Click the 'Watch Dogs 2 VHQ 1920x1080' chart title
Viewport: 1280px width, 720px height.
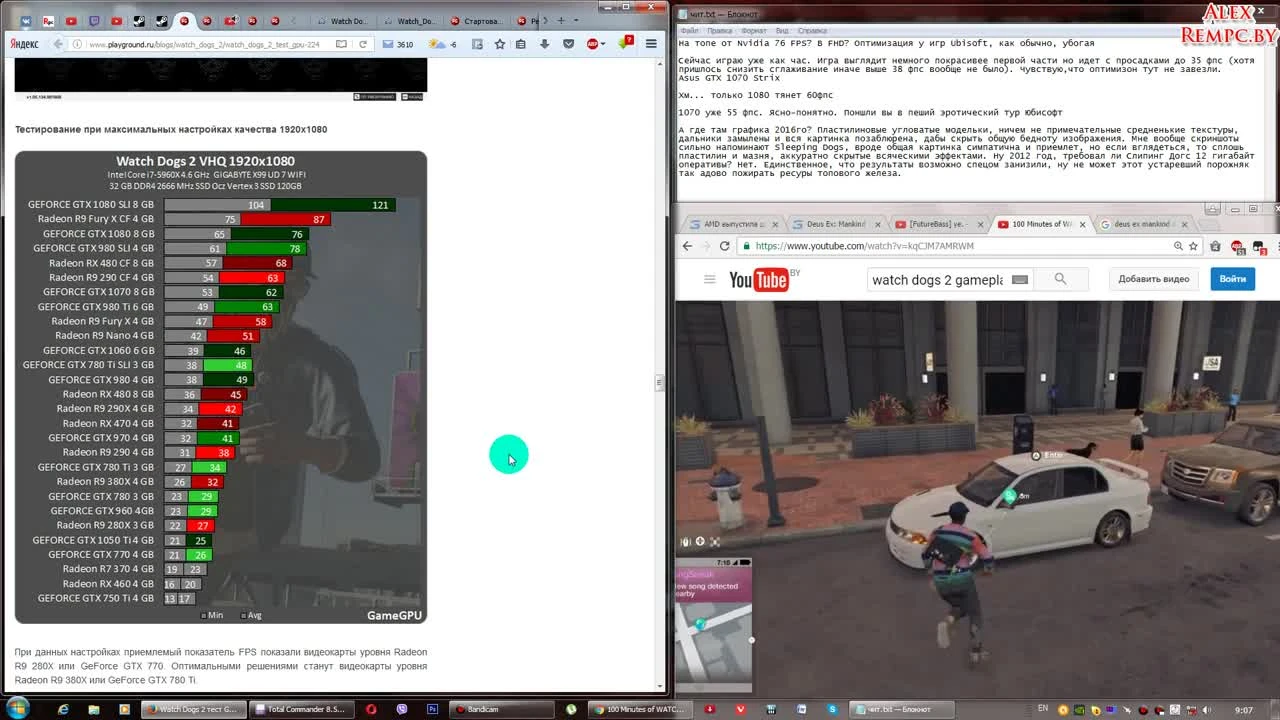coord(205,161)
